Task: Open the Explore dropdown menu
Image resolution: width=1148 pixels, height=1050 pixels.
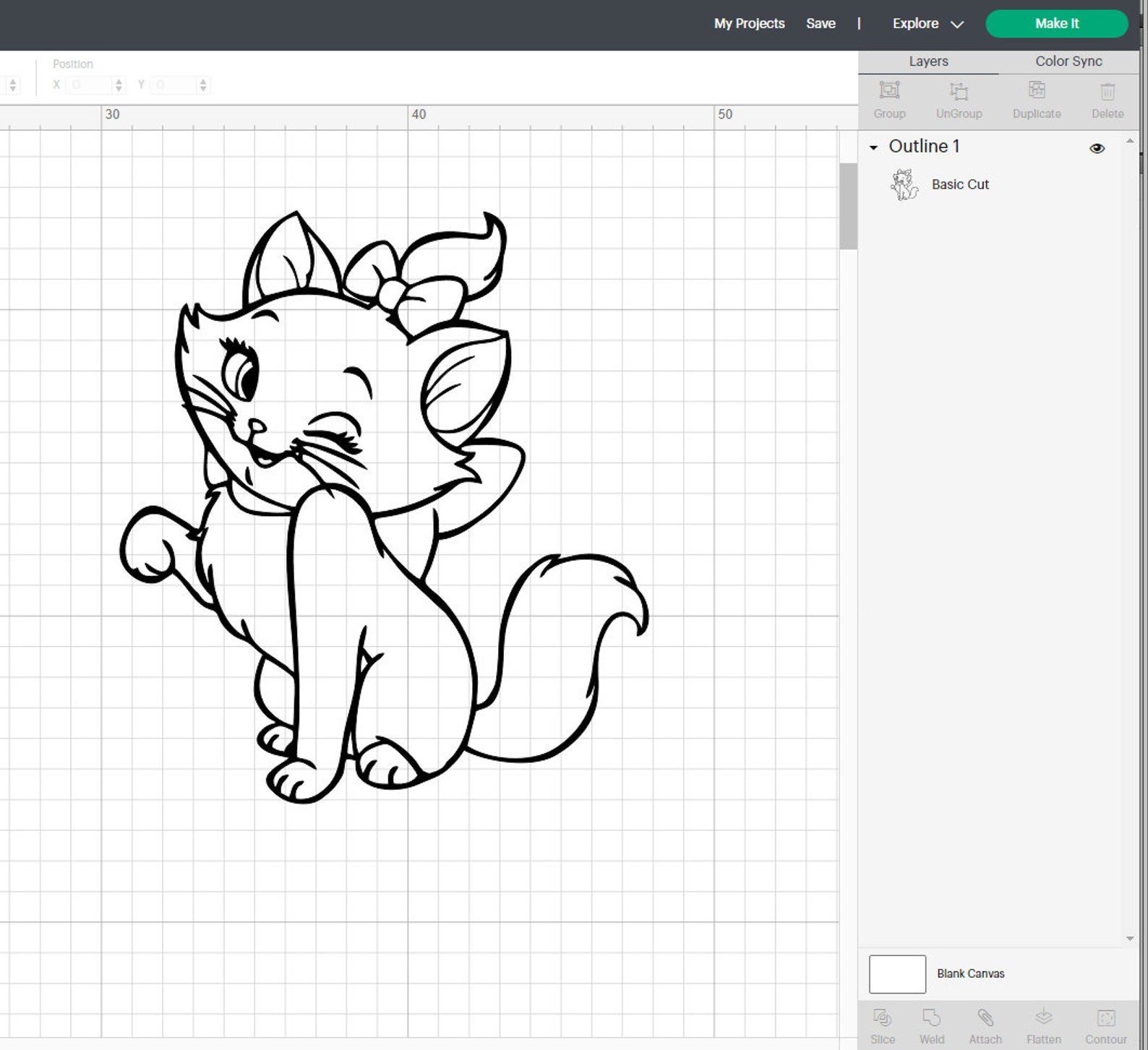Action: coord(928,24)
